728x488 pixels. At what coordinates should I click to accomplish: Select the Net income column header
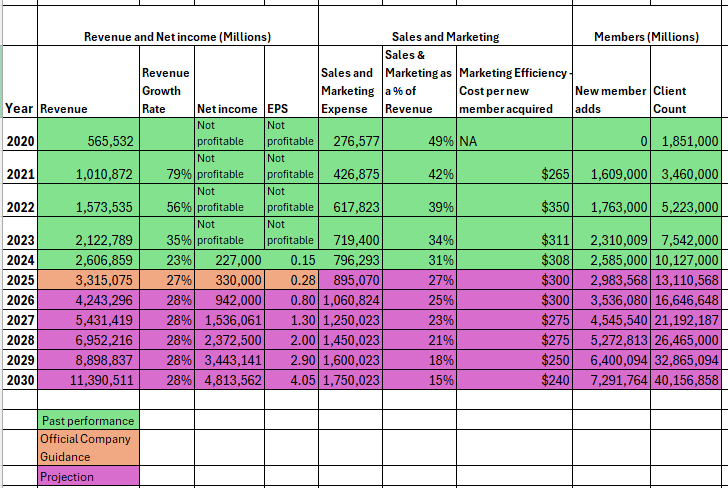(x=229, y=82)
